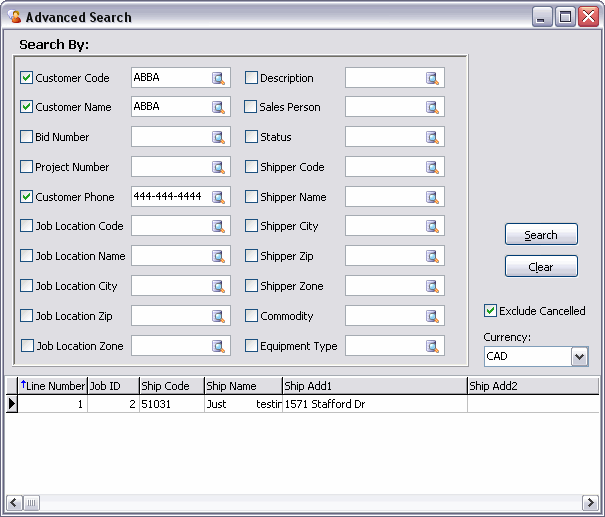Viewport: 605px width, 517px height.
Task: Sort by the Line Number column header
Action: click(x=54, y=386)
